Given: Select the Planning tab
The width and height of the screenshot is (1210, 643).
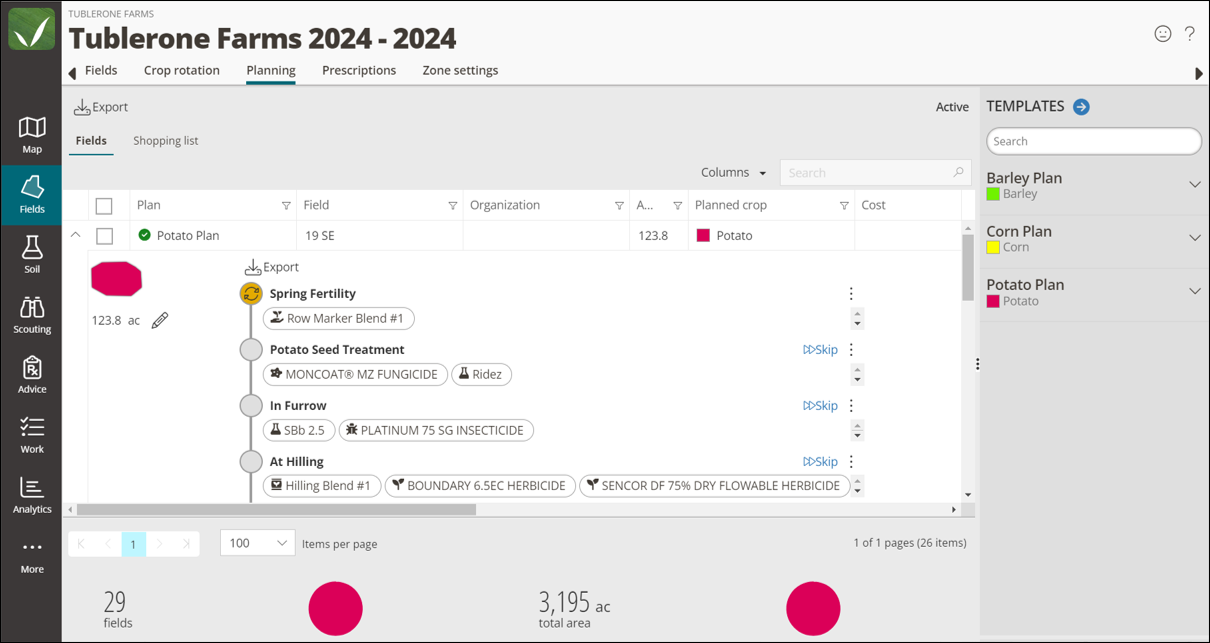Looking at the screenshot, I should pyautogui.click(x=271, y=70).
